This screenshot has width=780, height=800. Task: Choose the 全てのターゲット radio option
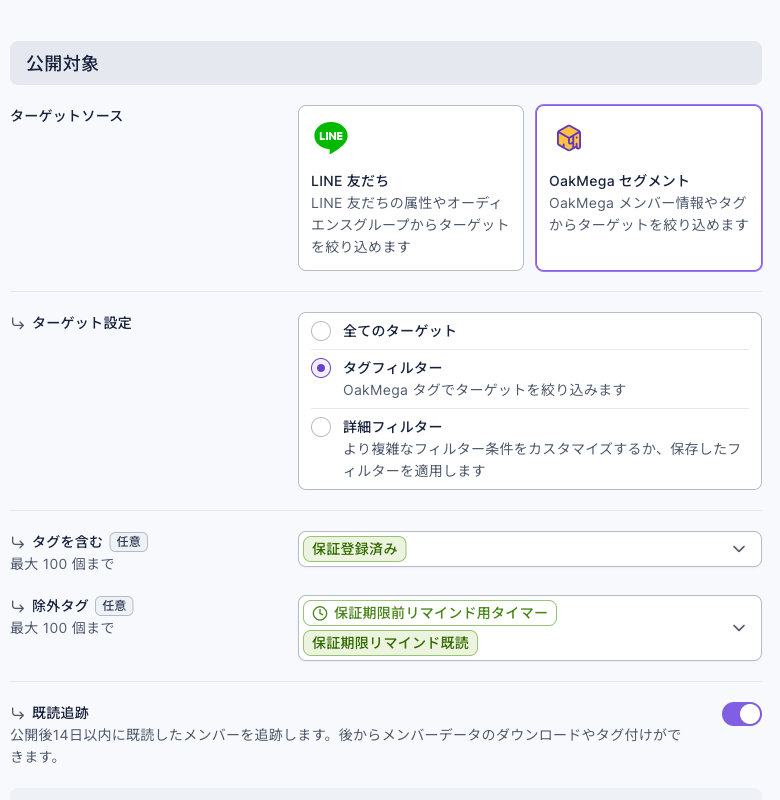click(x=321, y=331)
